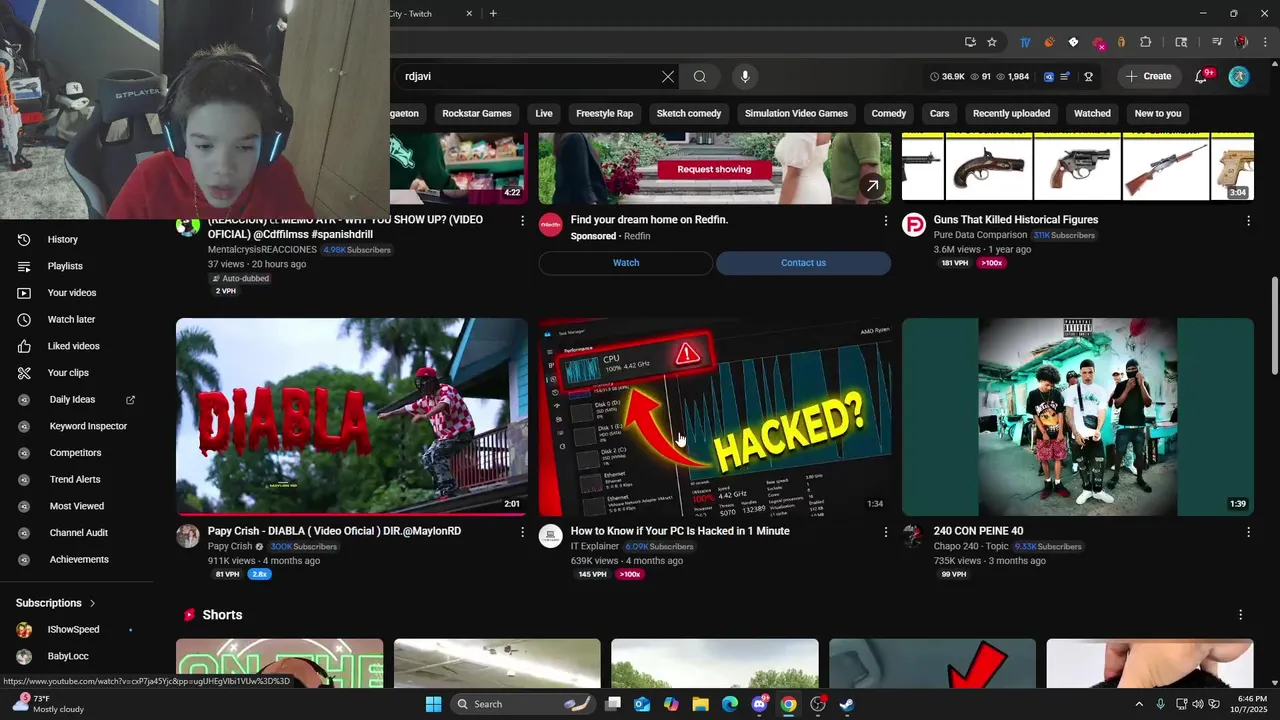Open Discord from the taskbar
Image resolution: width=1280 pixels, height=720 pixels.
[x=759, y=704]
